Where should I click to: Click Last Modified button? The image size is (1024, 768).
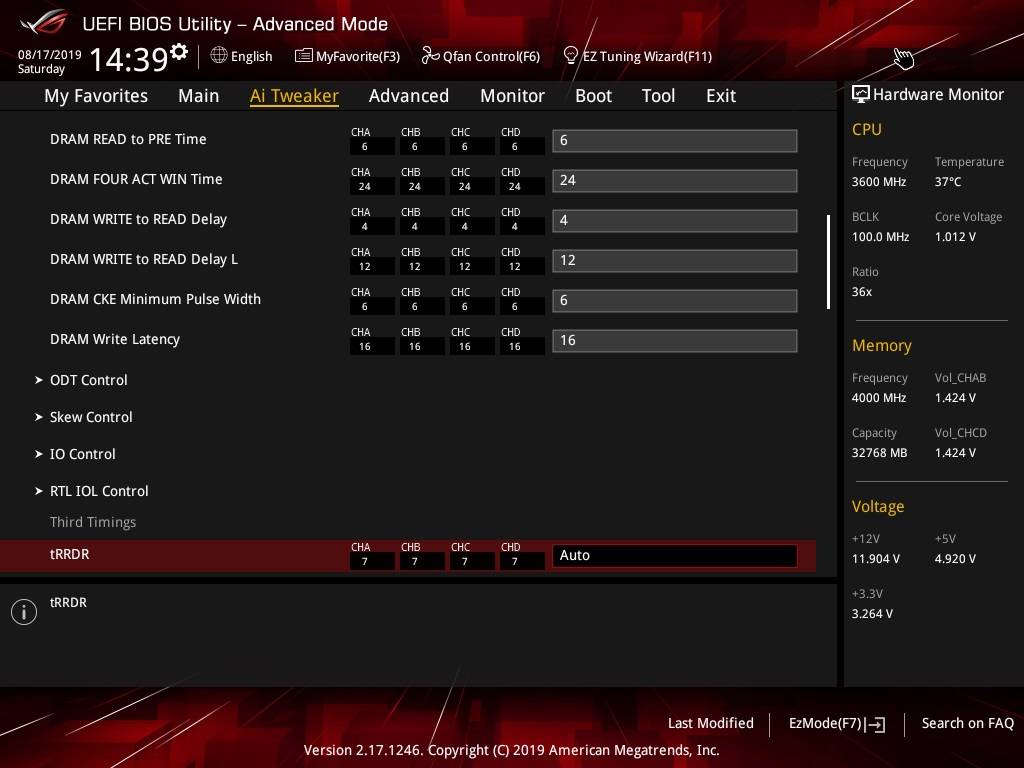coord(711,723)
